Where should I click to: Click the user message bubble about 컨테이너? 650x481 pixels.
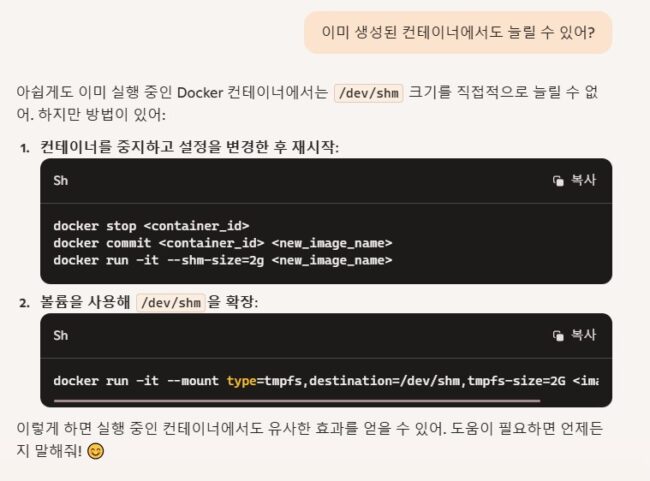[458, 32]
